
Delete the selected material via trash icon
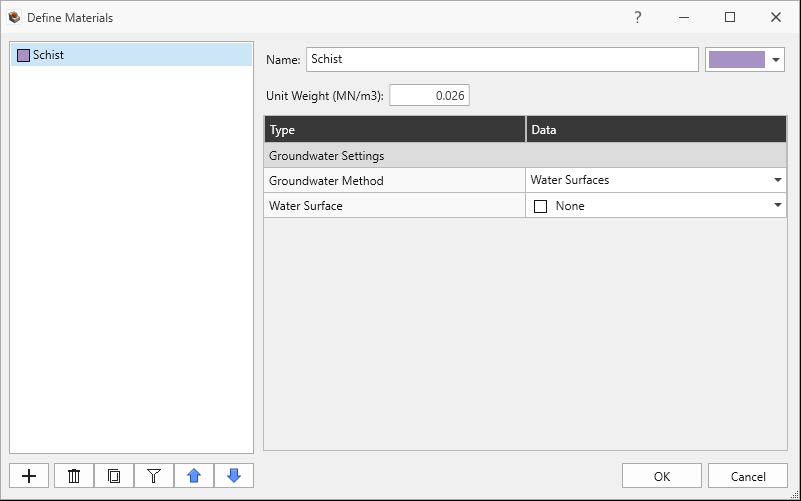click(74, 476)
